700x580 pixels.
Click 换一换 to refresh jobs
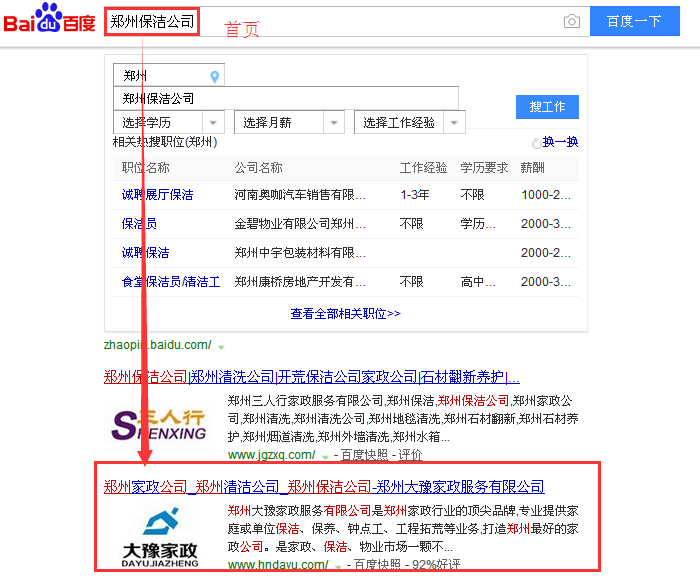[x=560, y=142]
